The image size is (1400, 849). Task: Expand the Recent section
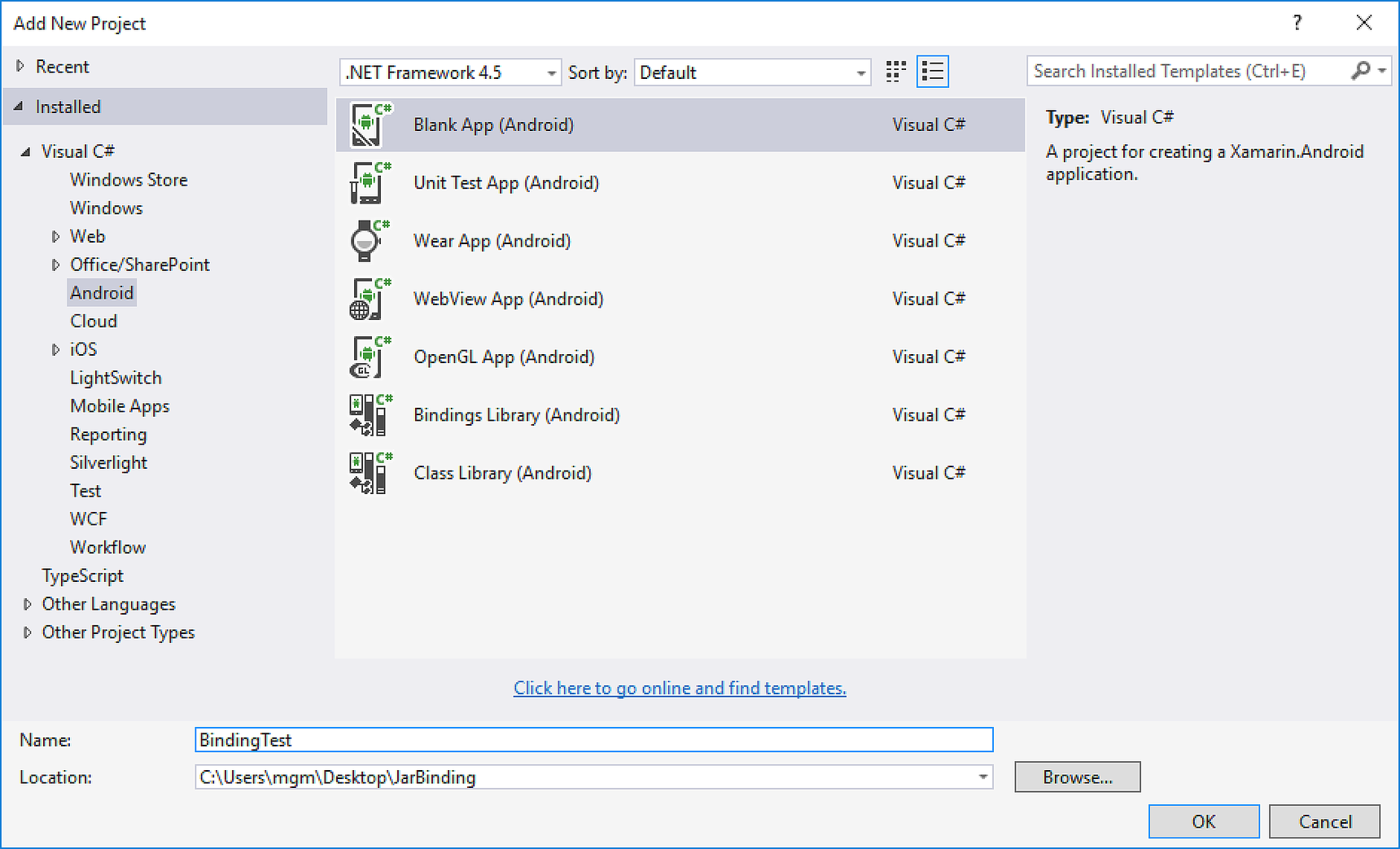click(x=20, y=66)
